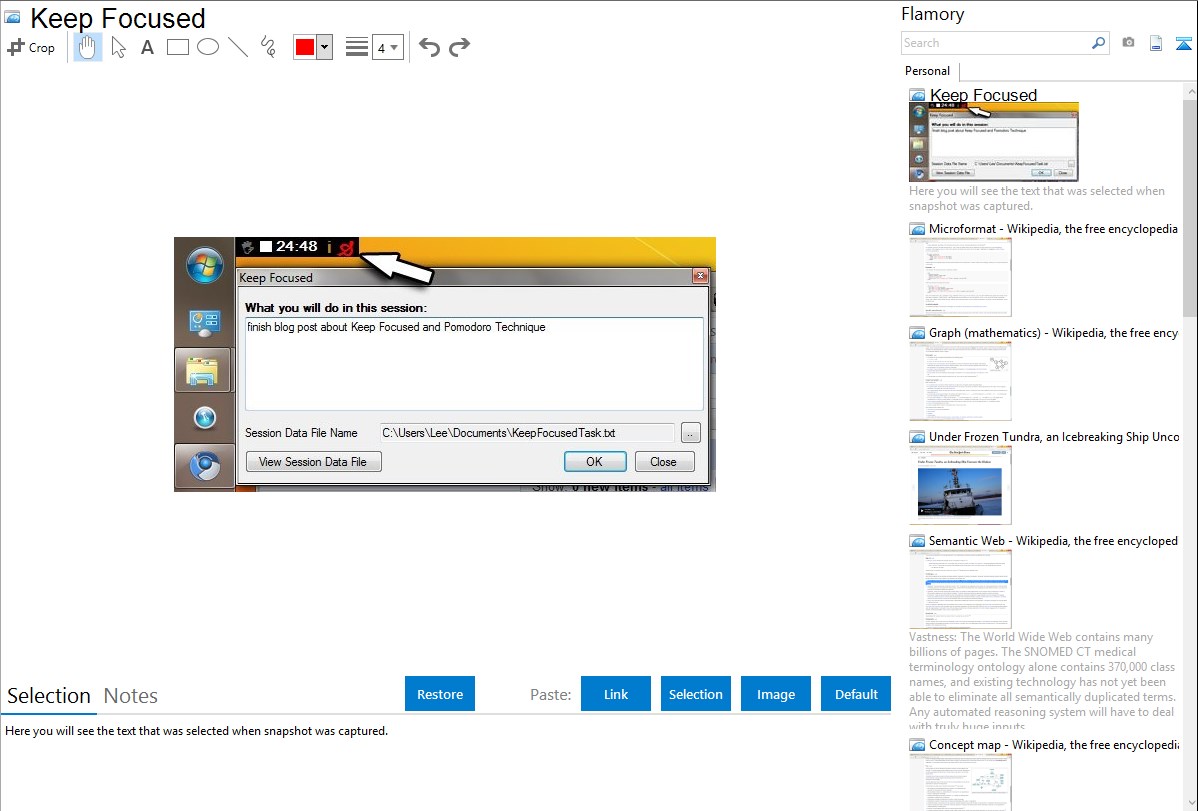Undo the last annotation
Viewport: 1198px width, 811px height.
click(429, 47)
